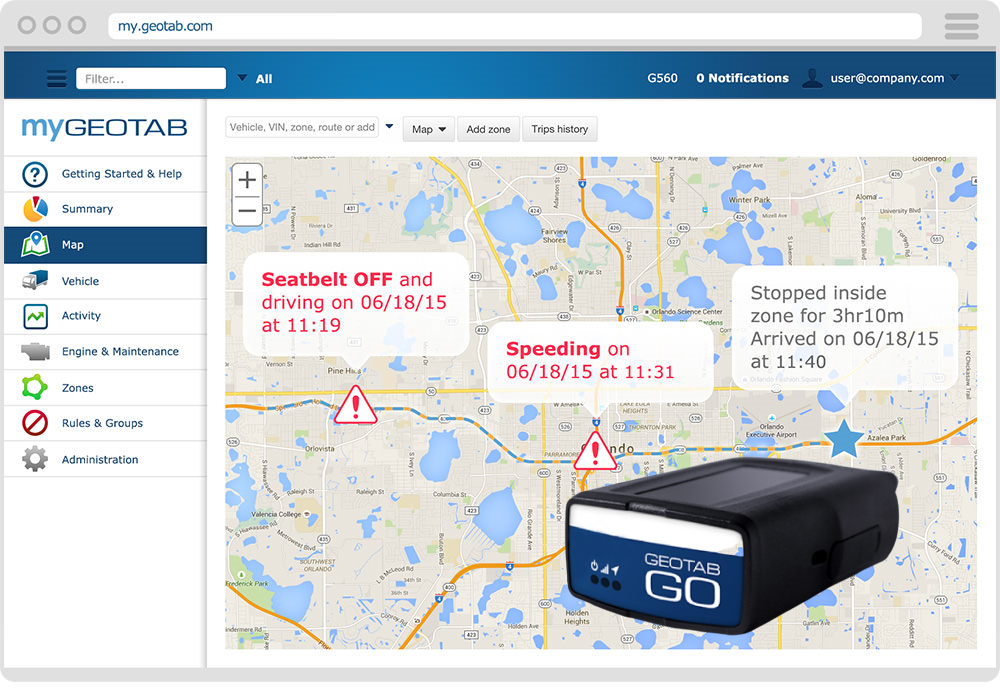This screenshot has height=688, width=1000.
Task: Click the G560 database label
Action: click(662, 78)
